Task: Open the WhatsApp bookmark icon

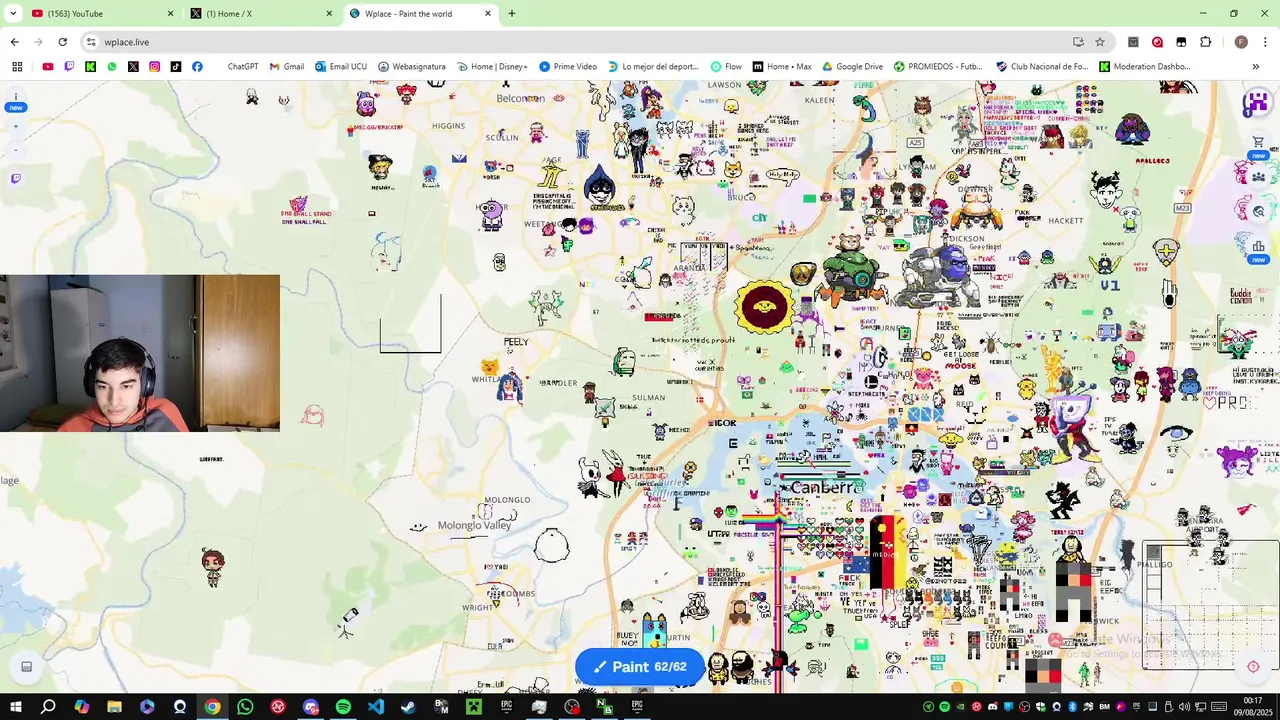Action: pos(112,67)
